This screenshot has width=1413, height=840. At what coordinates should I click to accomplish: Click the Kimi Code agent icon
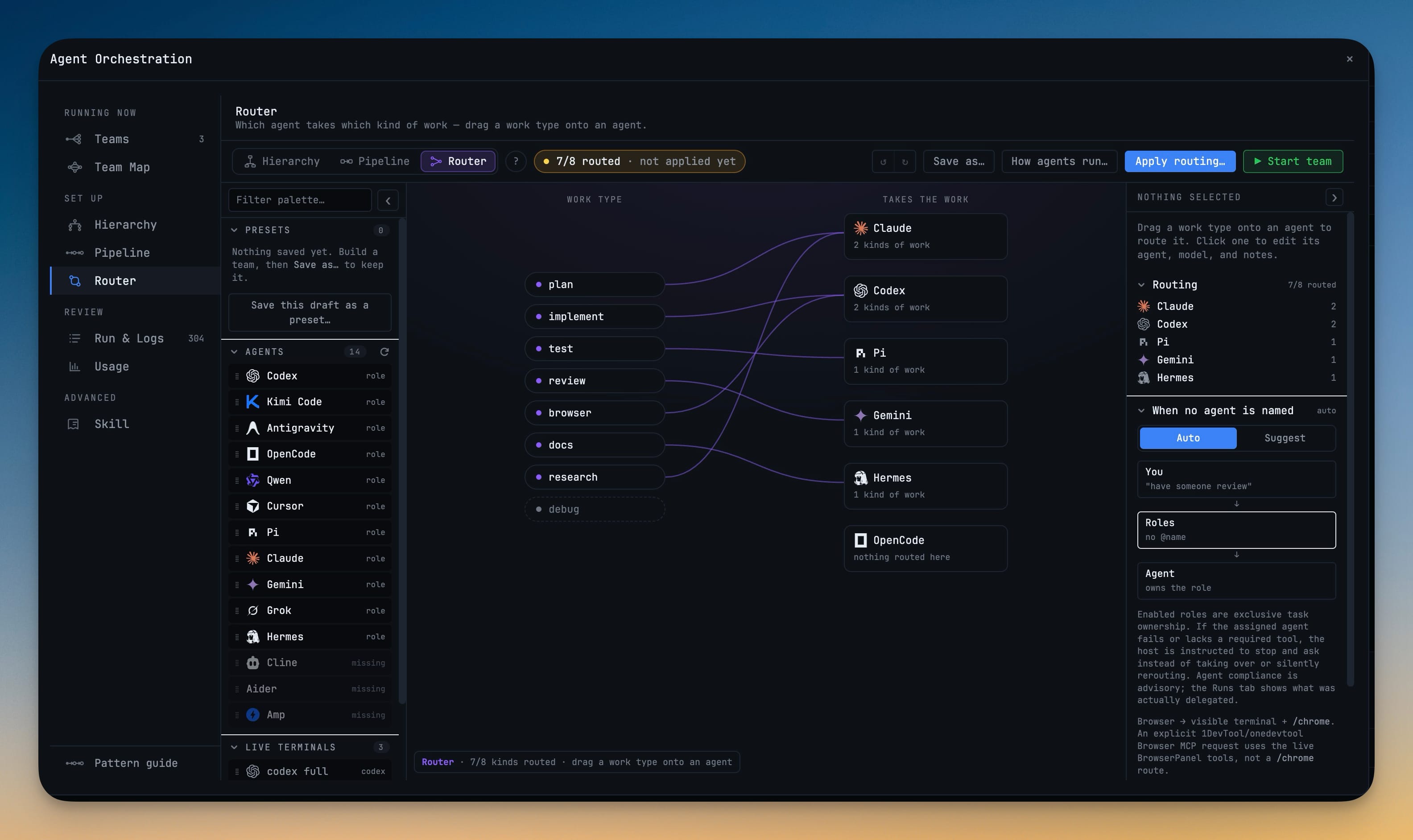click(252, 402)
